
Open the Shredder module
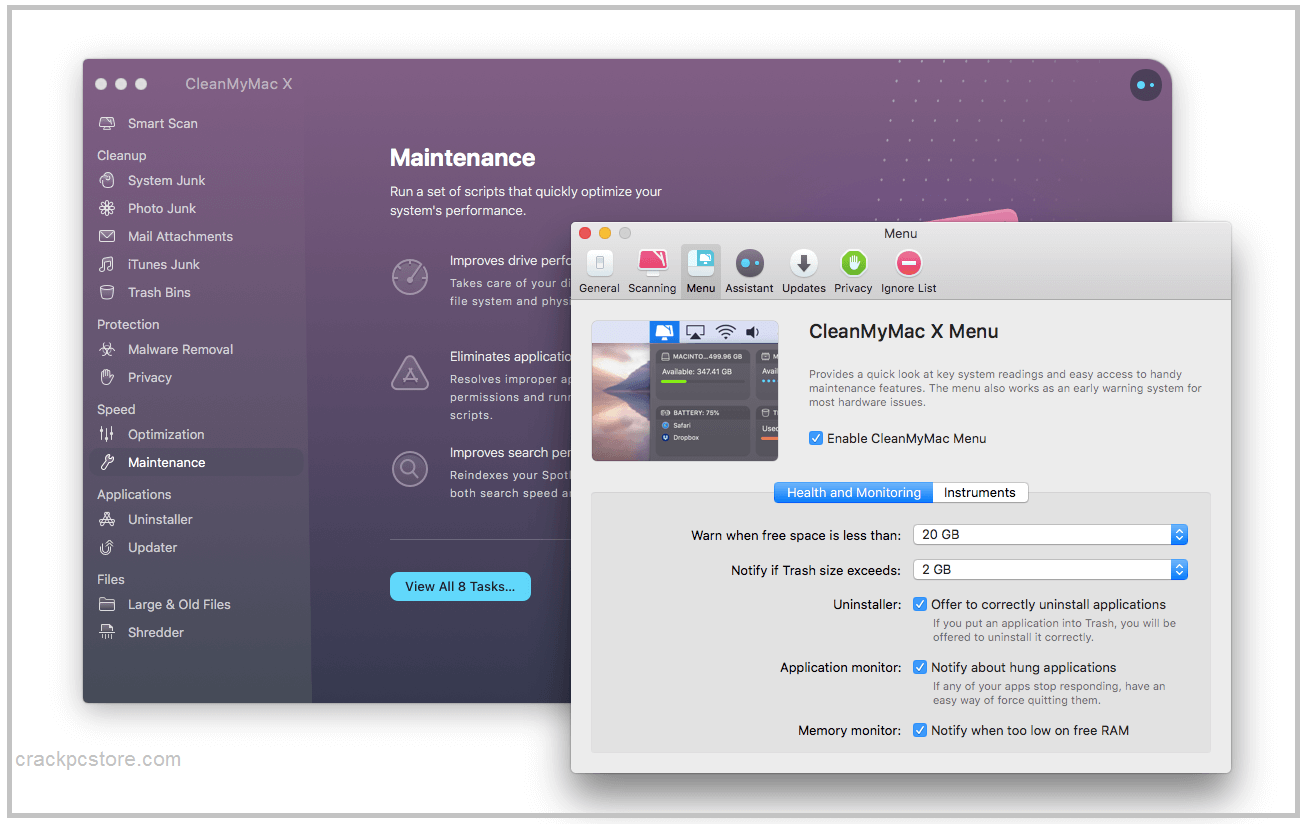pos(141,632)
